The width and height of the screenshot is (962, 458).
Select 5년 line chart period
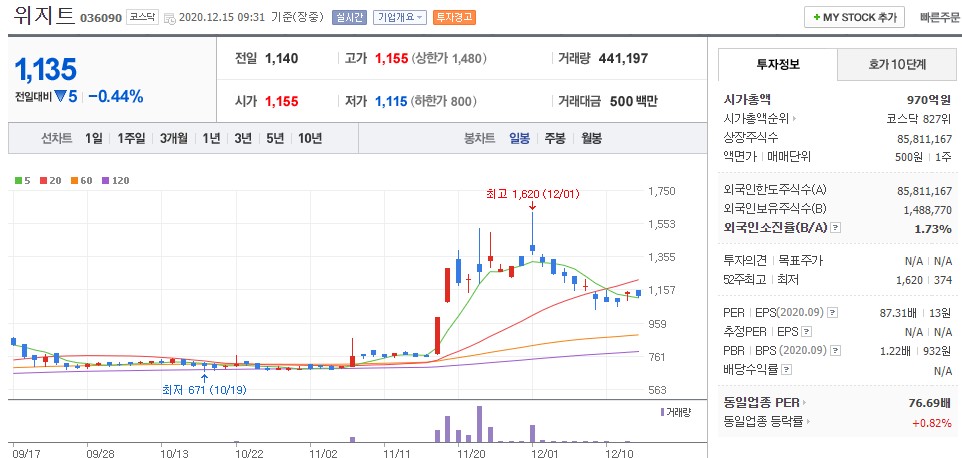tap(275, 139)
